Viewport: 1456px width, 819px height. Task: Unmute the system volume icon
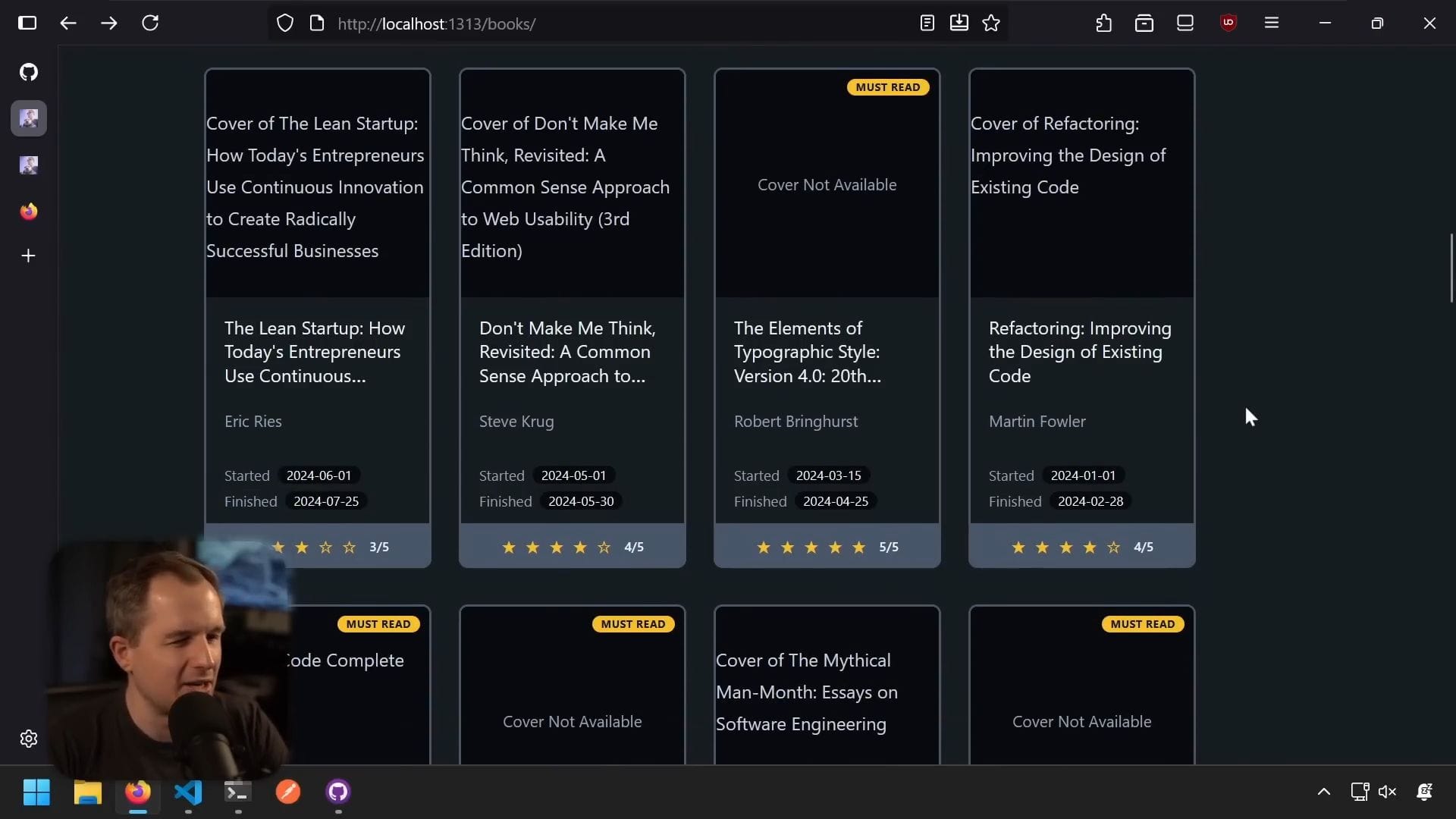pyautogui.click(x=1387, y=792)
